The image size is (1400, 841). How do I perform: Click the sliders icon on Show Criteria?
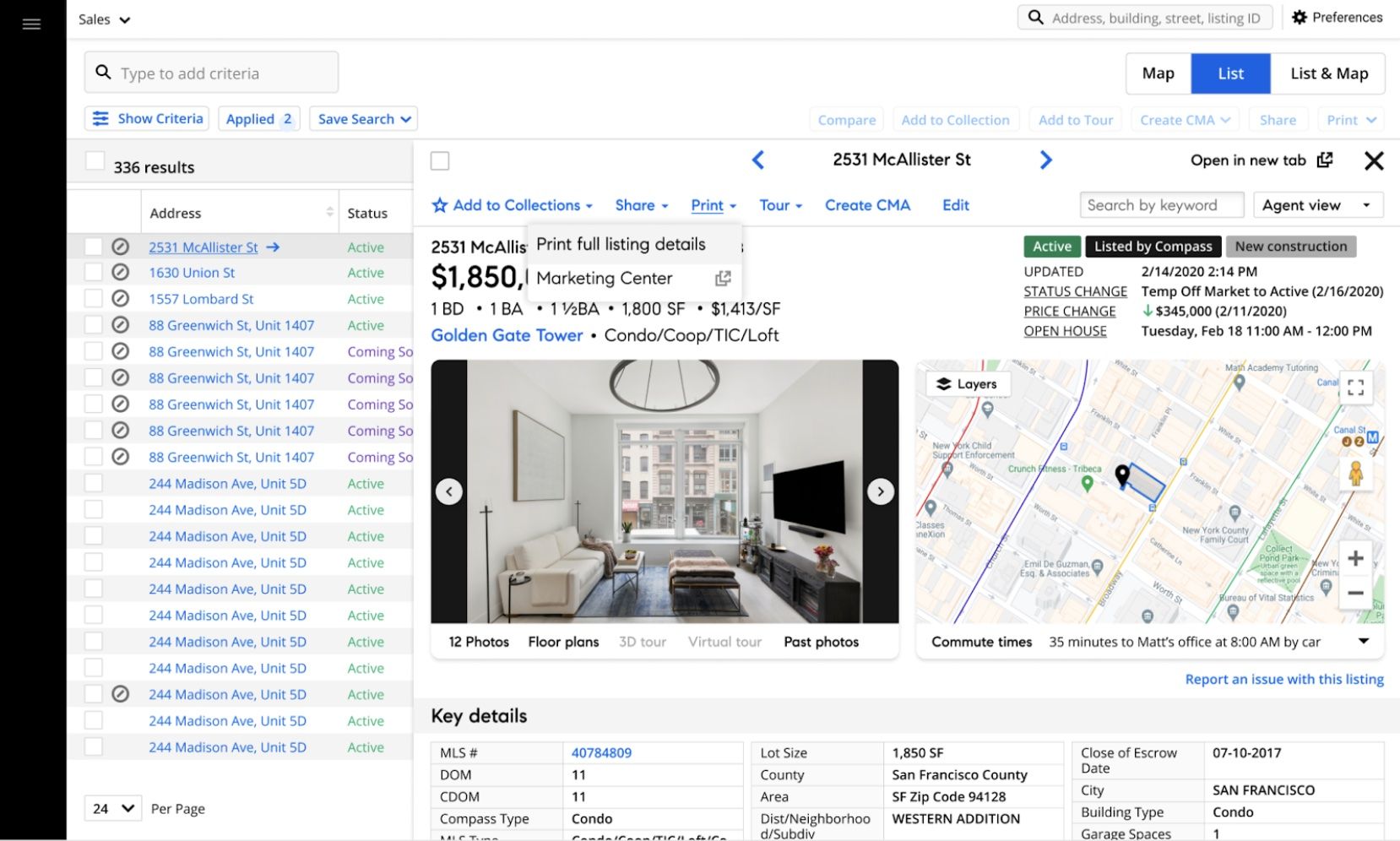pyautogui.click(x=100, y=118)
